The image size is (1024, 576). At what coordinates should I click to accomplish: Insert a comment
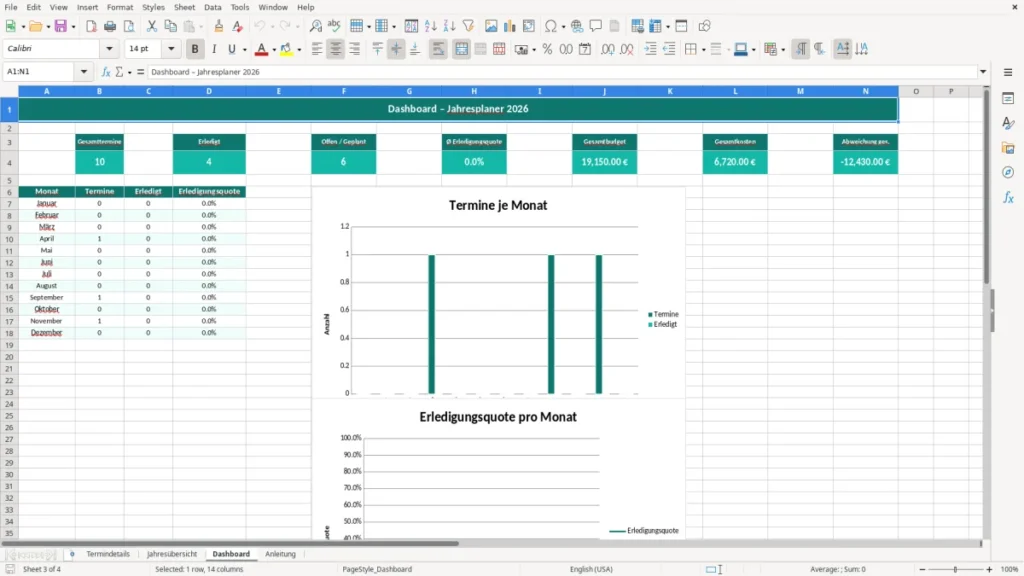coord(596,26)
